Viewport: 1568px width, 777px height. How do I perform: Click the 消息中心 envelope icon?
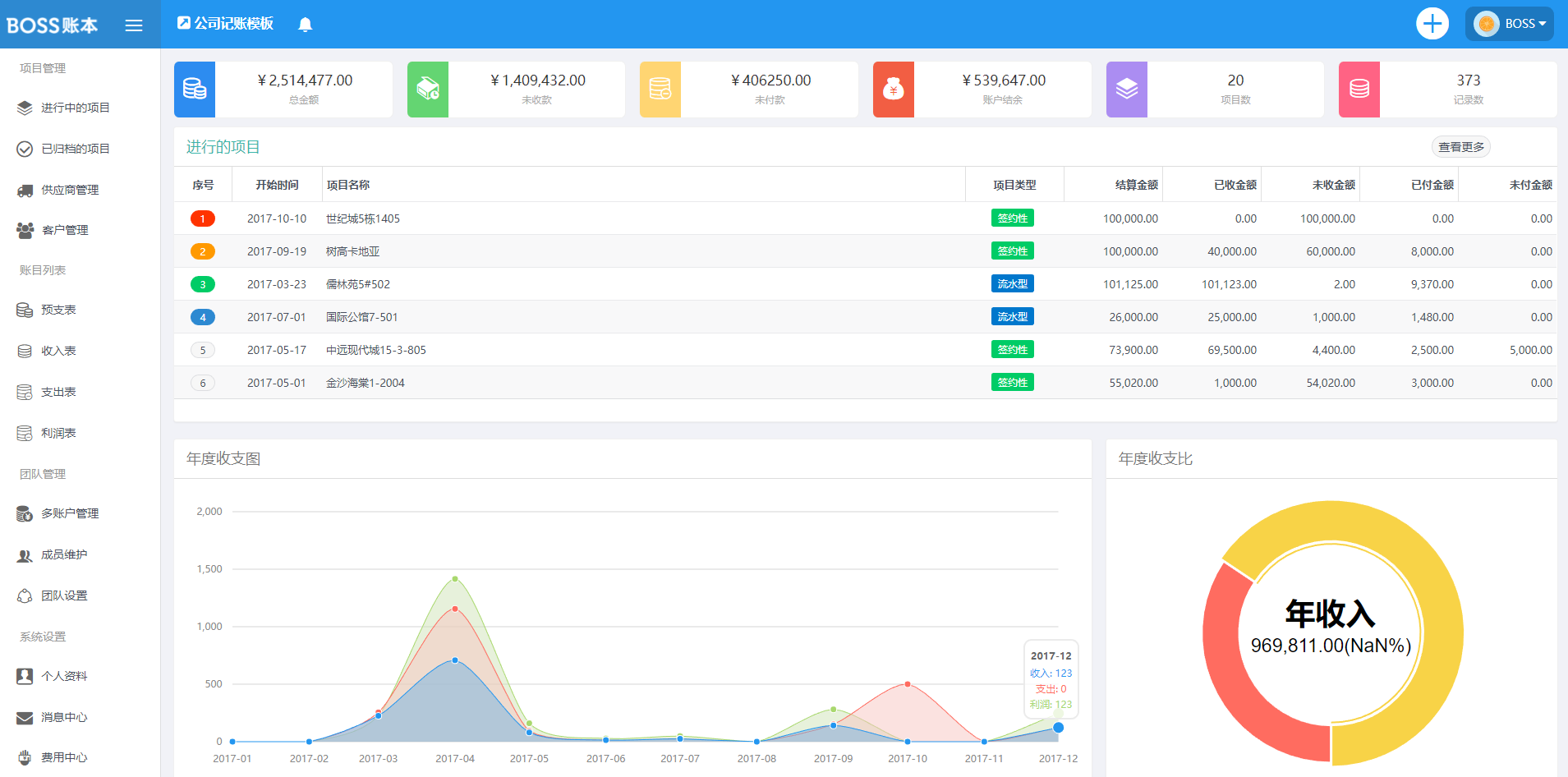pyautogui.click(x=25, y=717)
